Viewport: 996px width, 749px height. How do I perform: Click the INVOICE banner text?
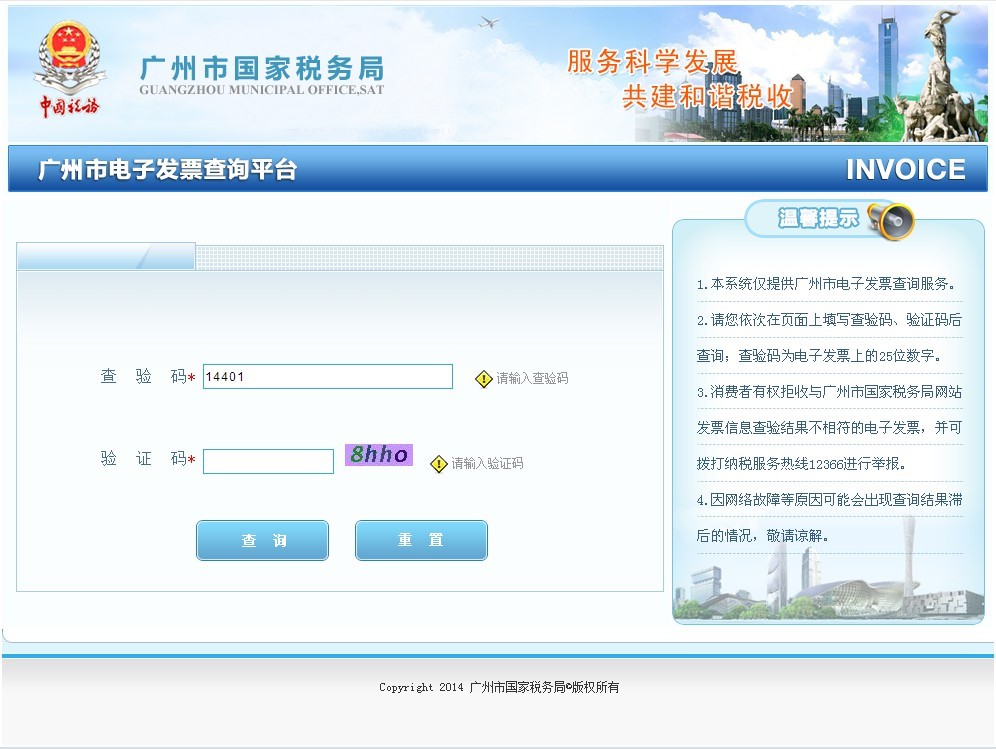906,170
